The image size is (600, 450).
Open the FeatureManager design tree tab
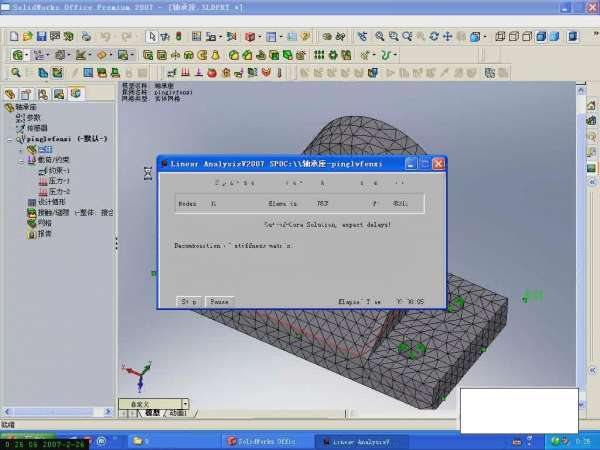pos(10,94)
